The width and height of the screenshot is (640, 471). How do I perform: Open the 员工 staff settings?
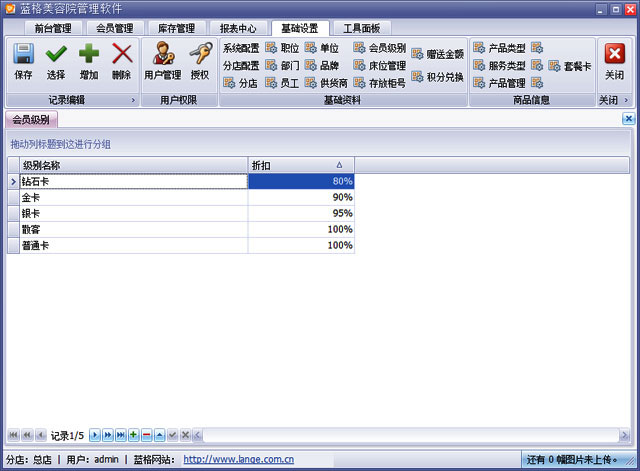pos(282,83)
